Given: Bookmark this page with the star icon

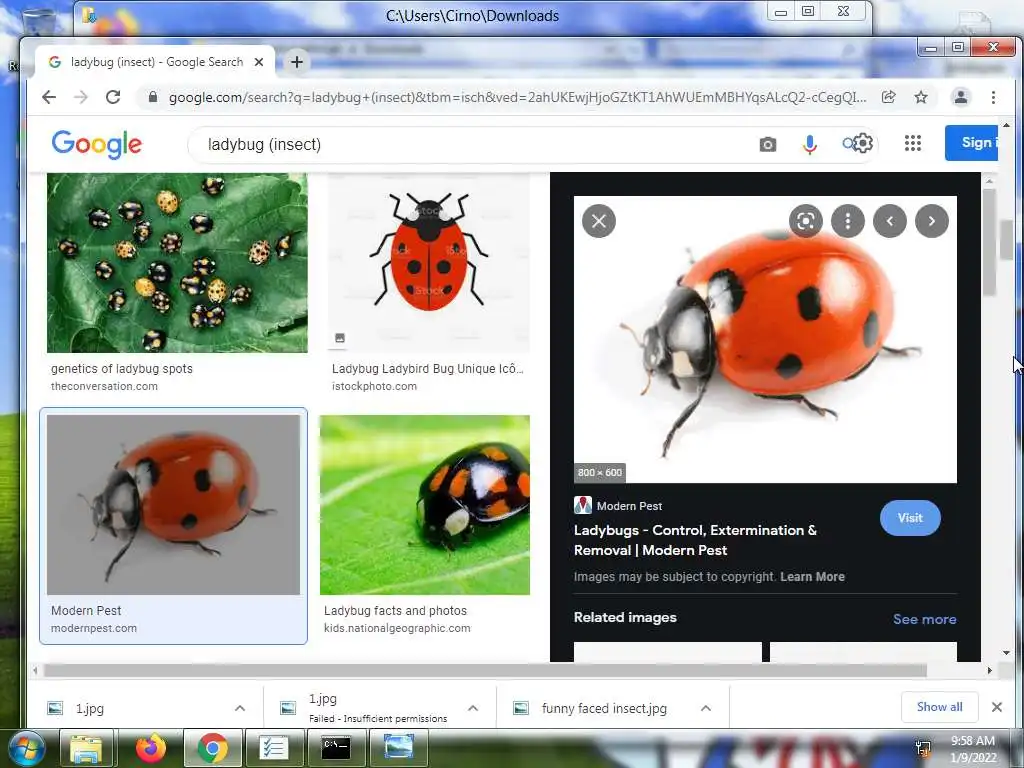Looking at the screenshot, I should click(x=921, y=97).
